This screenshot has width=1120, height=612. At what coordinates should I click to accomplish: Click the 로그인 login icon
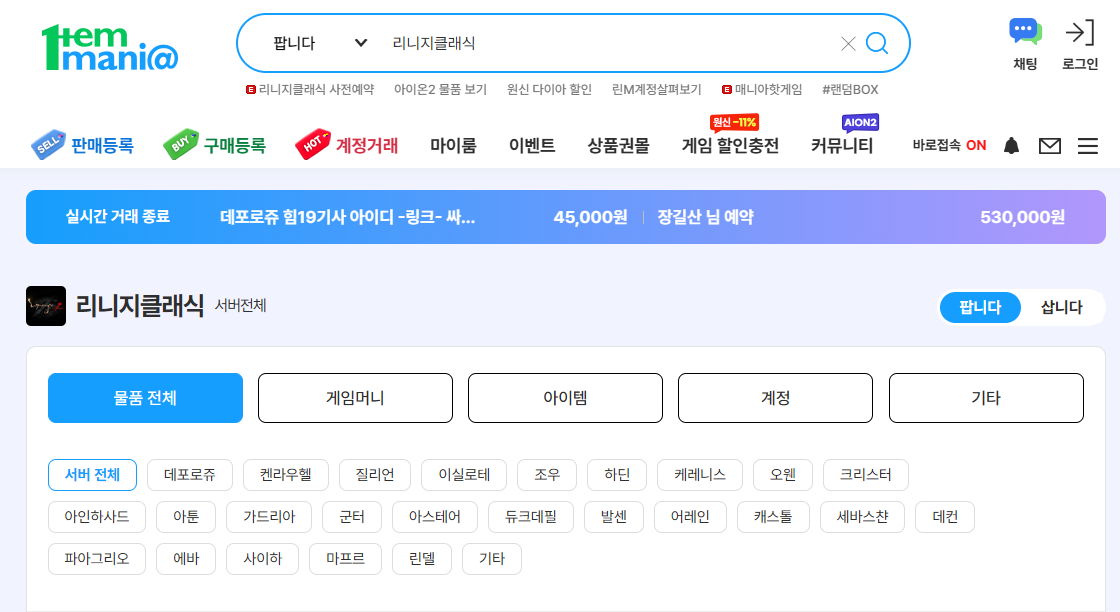click(x=1079, y=44)
